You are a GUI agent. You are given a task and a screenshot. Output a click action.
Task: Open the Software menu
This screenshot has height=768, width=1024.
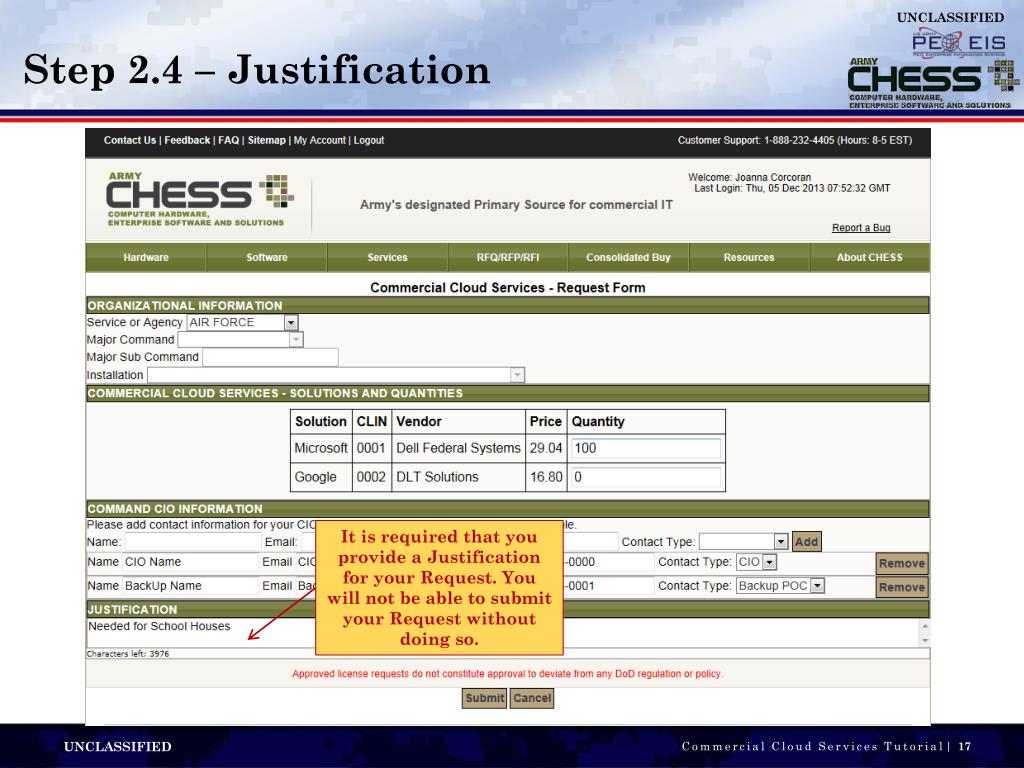[266, 257]
